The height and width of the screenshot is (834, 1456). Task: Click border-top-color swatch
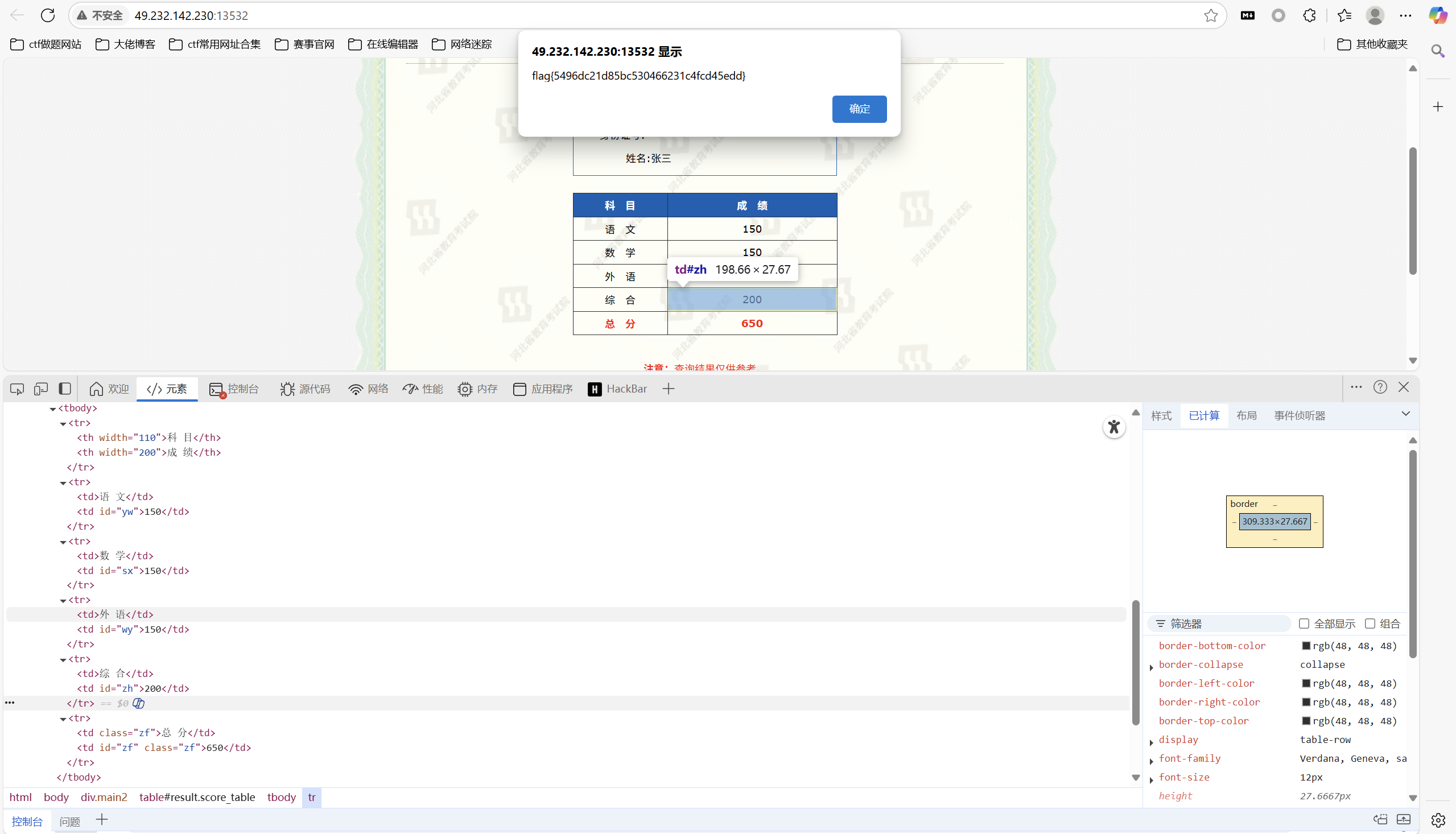[x=1305, y=721]
